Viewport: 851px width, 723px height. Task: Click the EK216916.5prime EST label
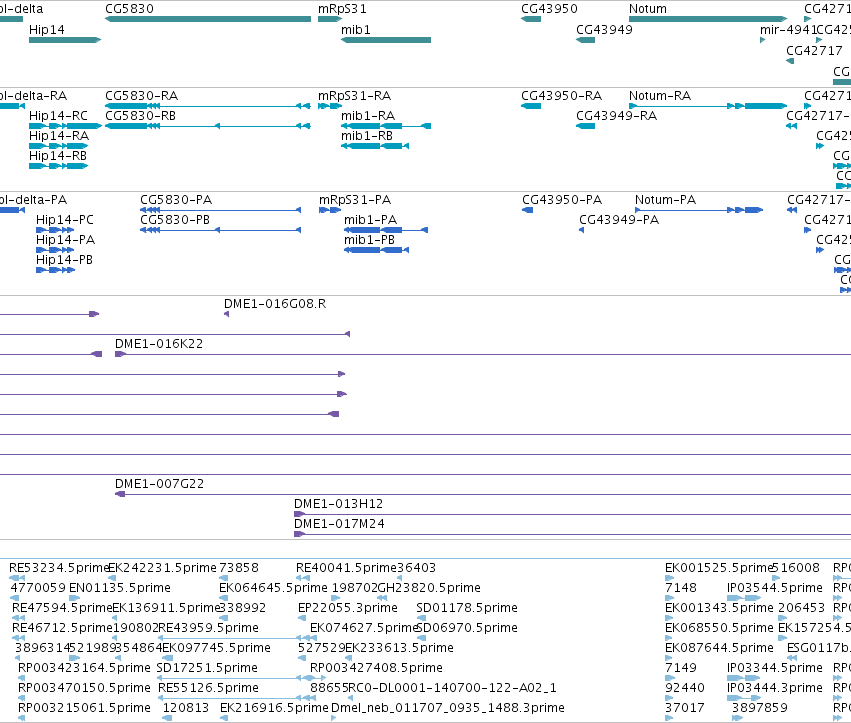(x=275, y=708)
